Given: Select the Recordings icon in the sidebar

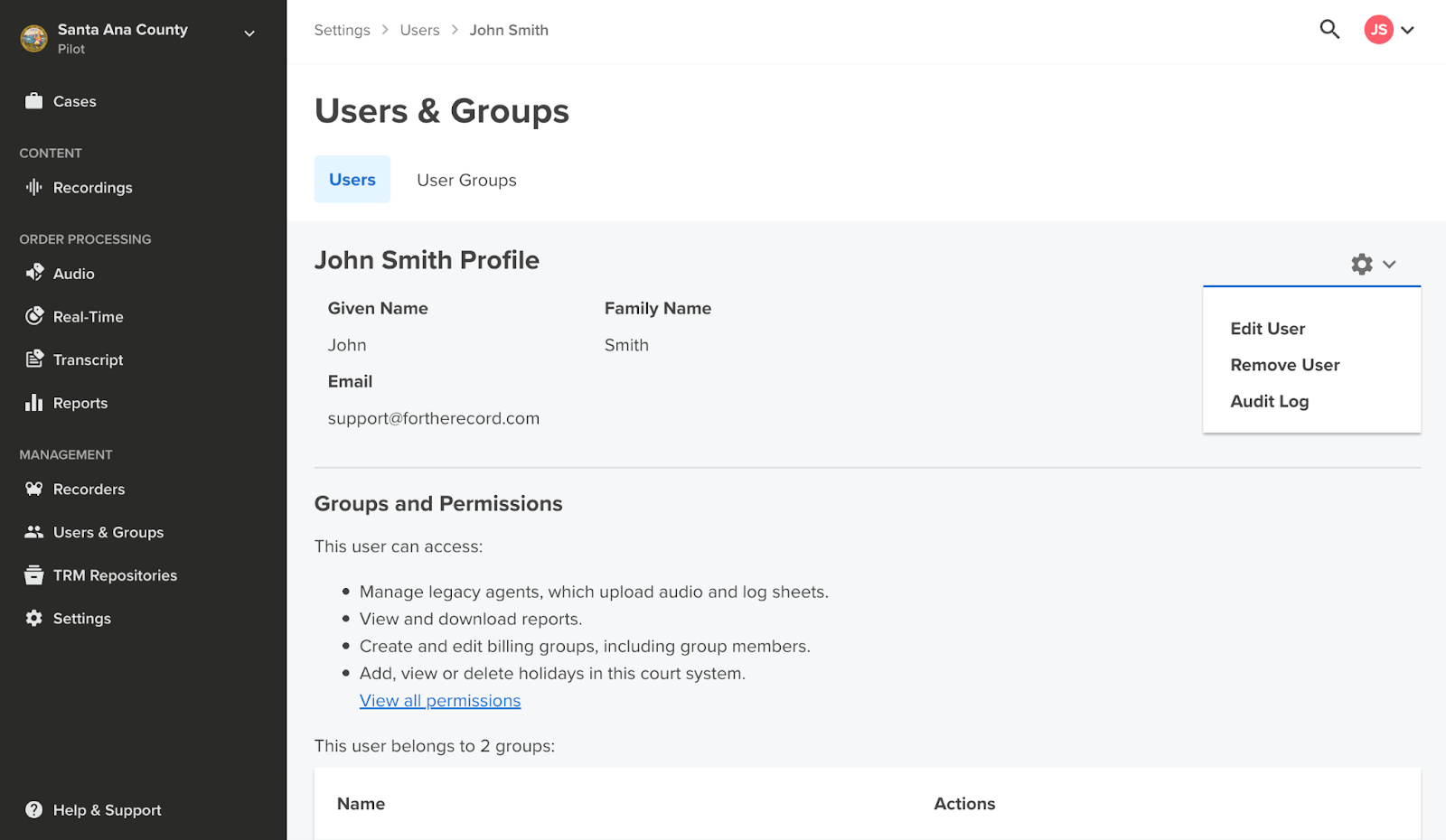Looking at the screenshot, I should click(34, 187).
